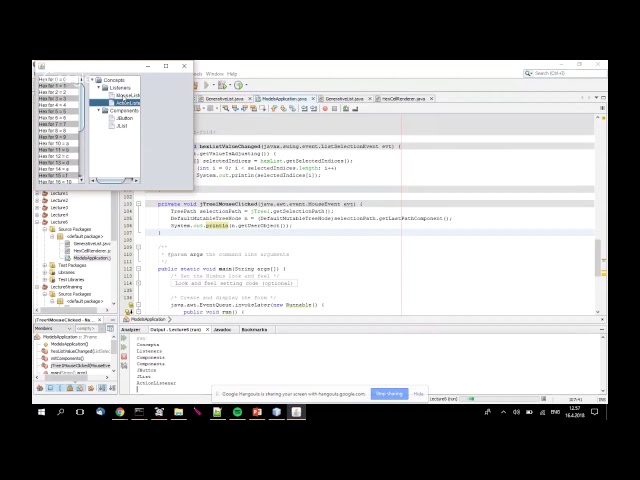Open File Explorer from the taskbar
Image resolution: width=640 pixels, height=480 pixels.
(178, 412)
